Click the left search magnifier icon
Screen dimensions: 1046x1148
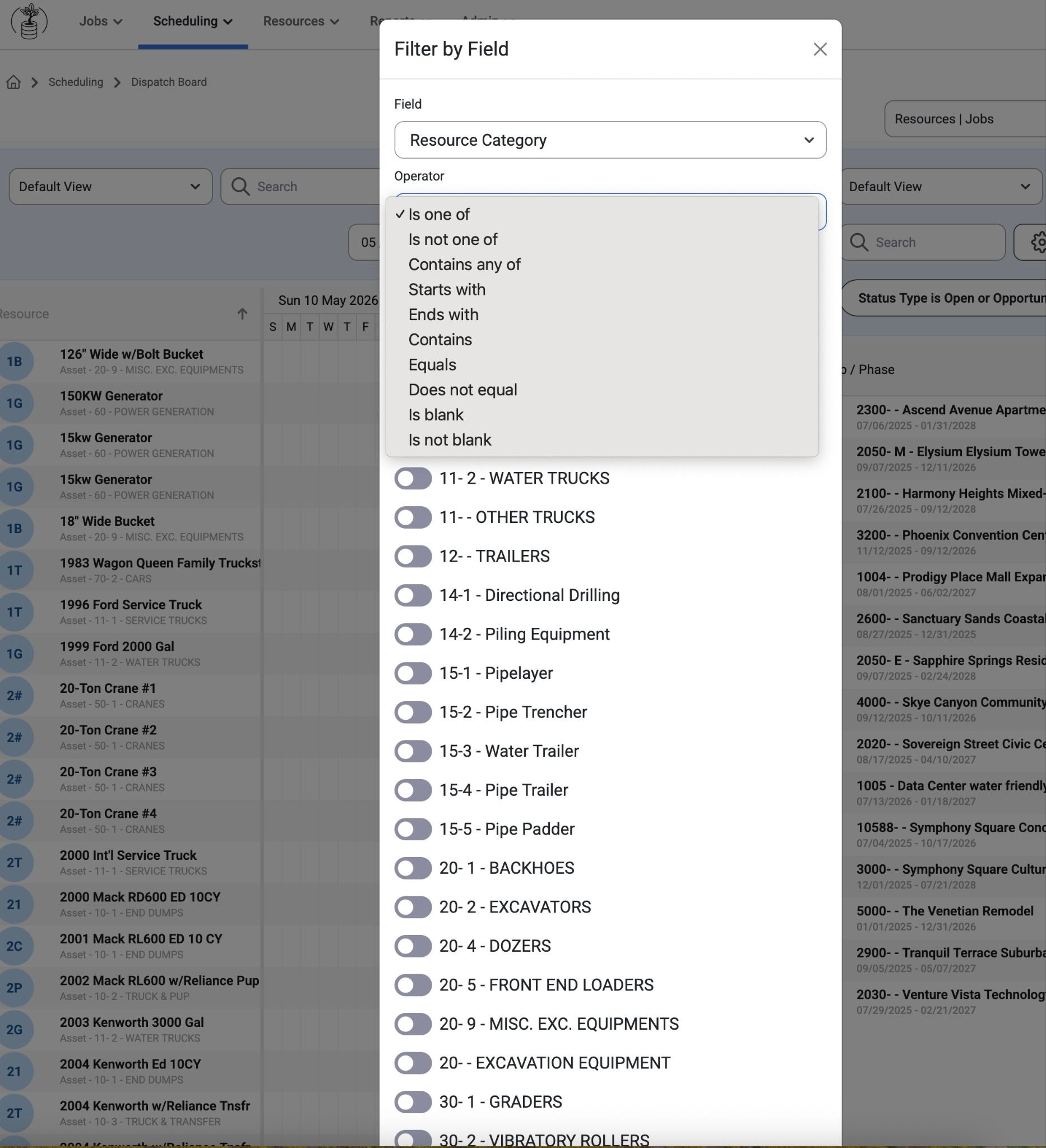pos(240,187)
